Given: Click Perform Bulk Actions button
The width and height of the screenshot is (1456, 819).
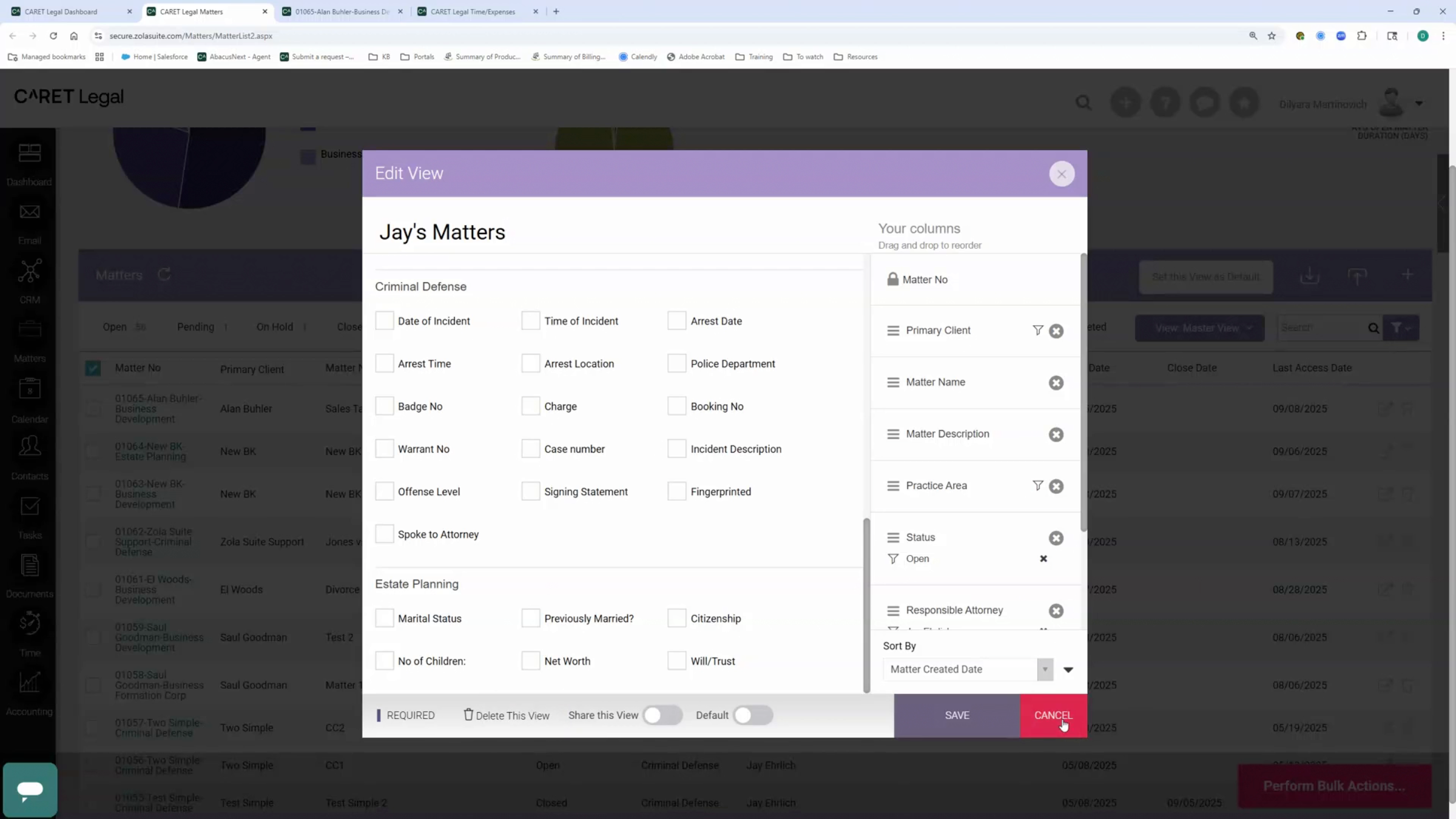Looking at the screenshot, I should [1334, 786].
